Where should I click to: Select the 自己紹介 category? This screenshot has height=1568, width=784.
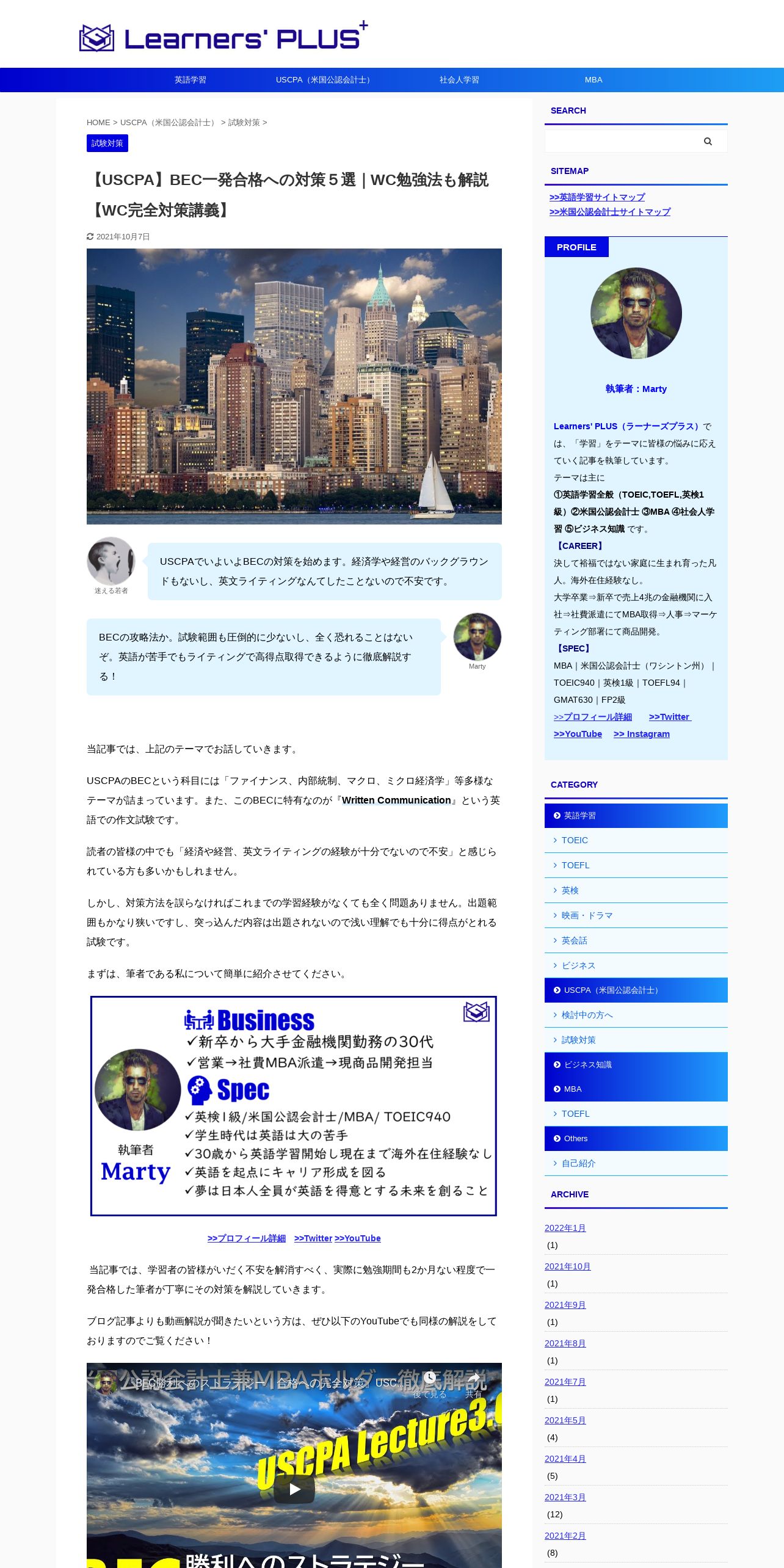coord(636,1163)
